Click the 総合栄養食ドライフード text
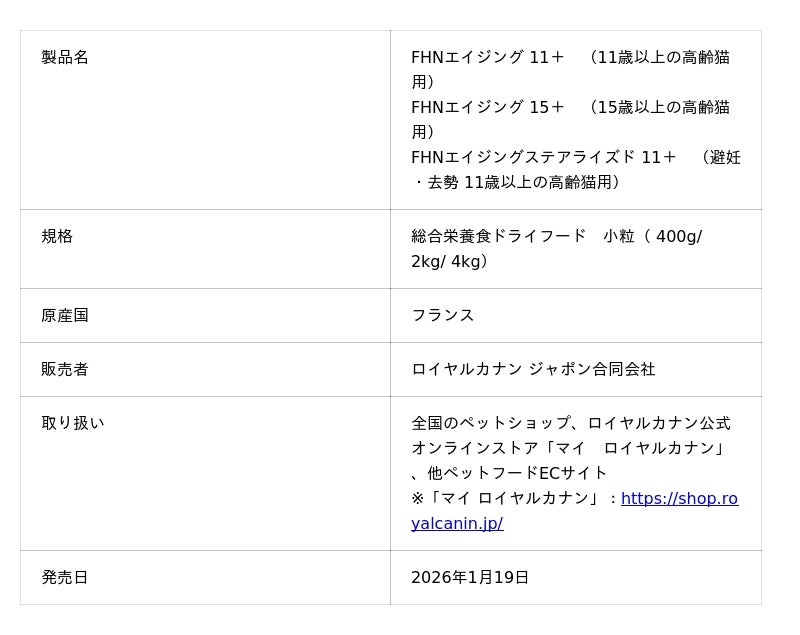The width and height of the screenshot is (800, 635). (498, 237)
